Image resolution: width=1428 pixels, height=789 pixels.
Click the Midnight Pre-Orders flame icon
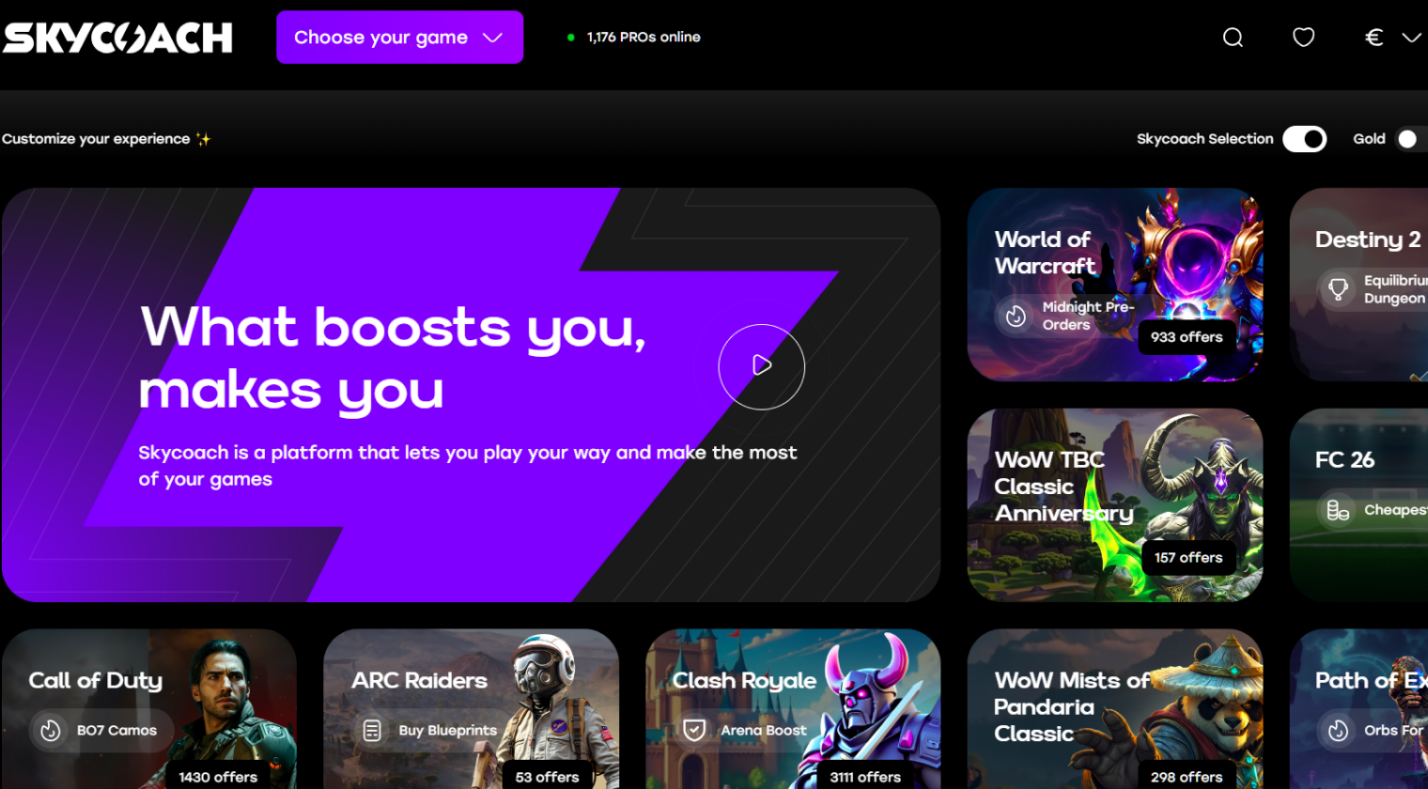(1016, 316)
